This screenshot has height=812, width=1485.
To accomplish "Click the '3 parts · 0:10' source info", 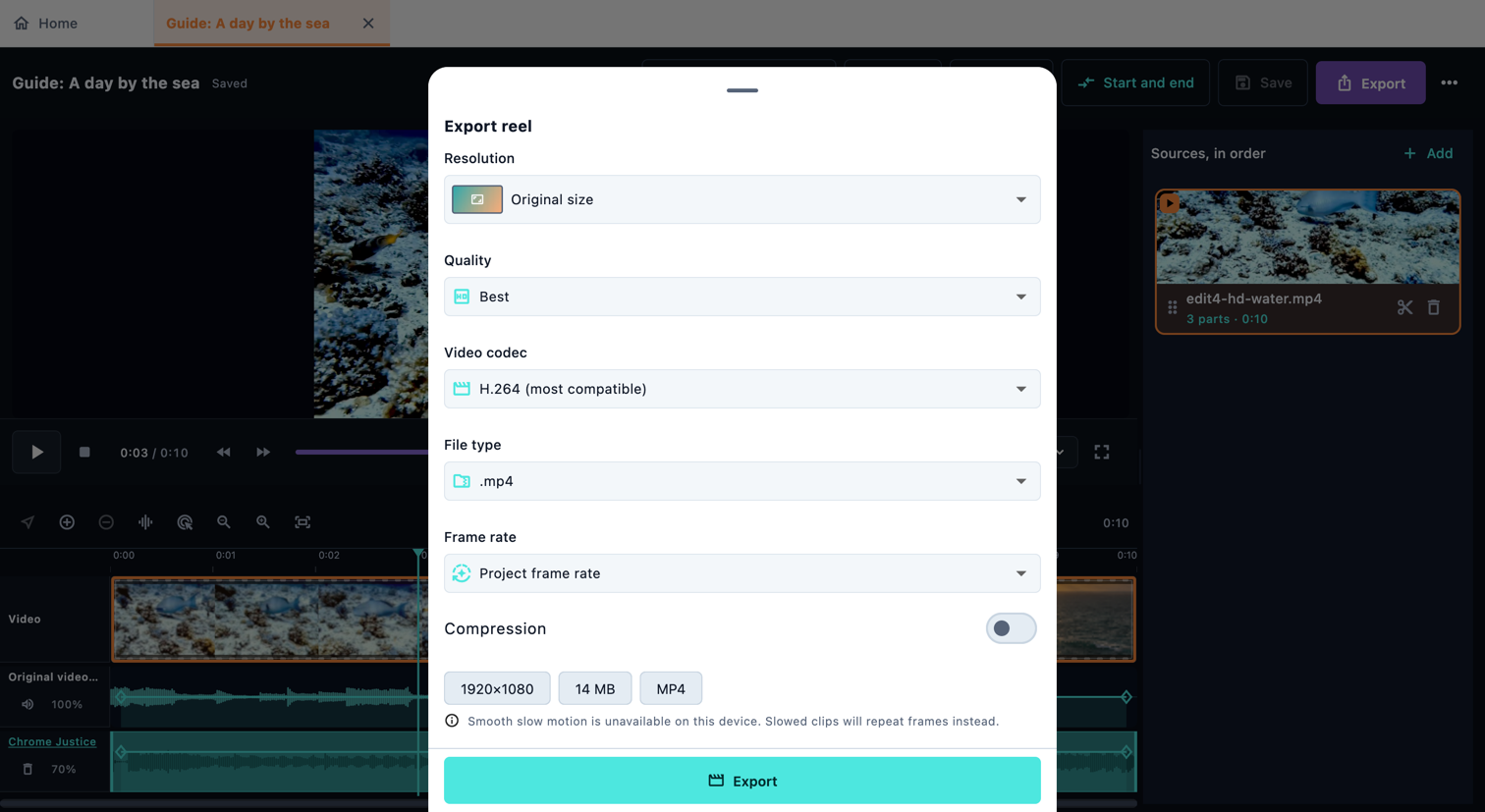I will 1227,319.
